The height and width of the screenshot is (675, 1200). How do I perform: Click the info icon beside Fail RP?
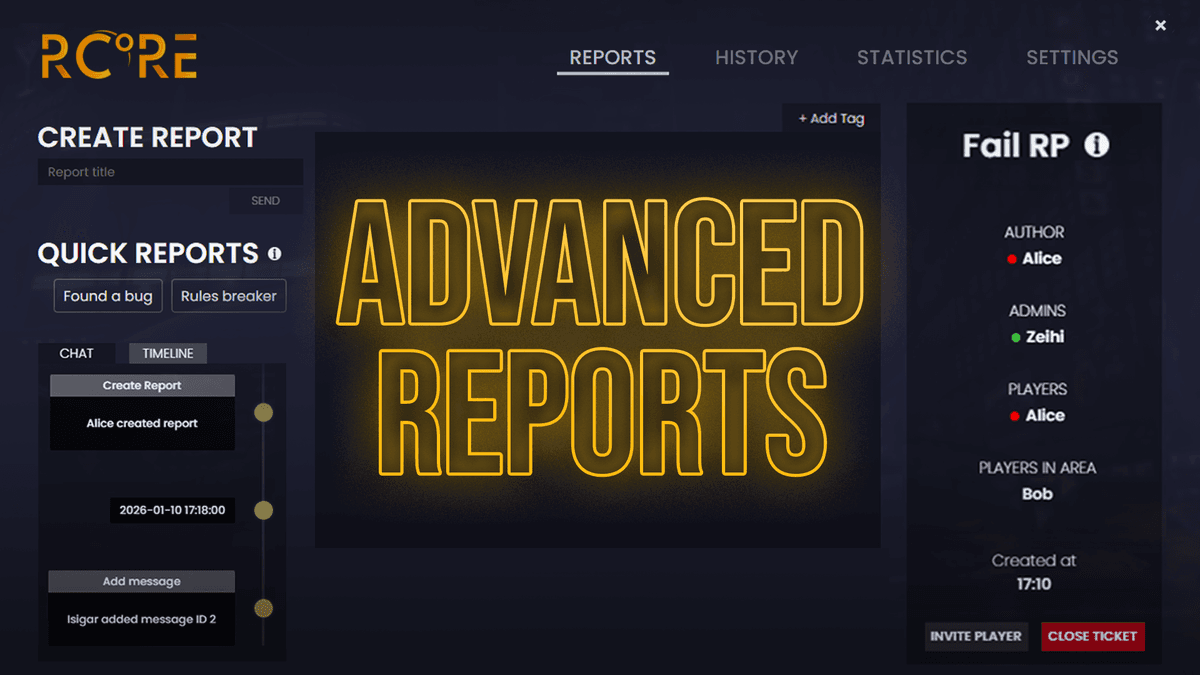click(1096, 146)
